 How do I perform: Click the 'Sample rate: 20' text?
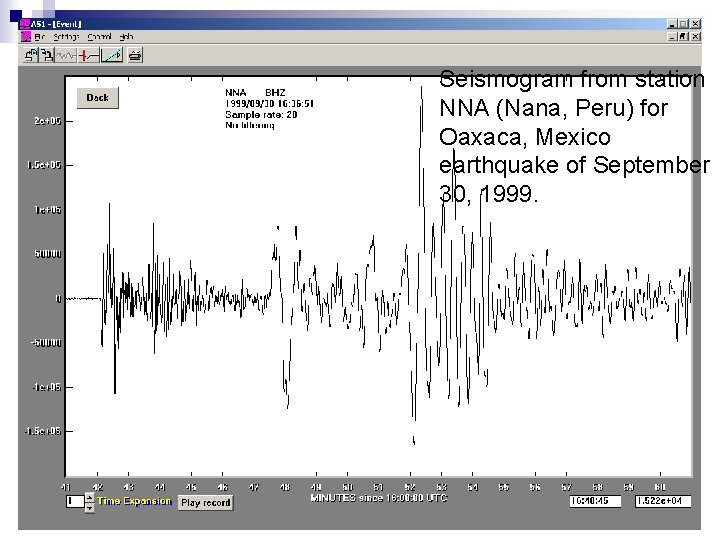[x=261, y=115]
